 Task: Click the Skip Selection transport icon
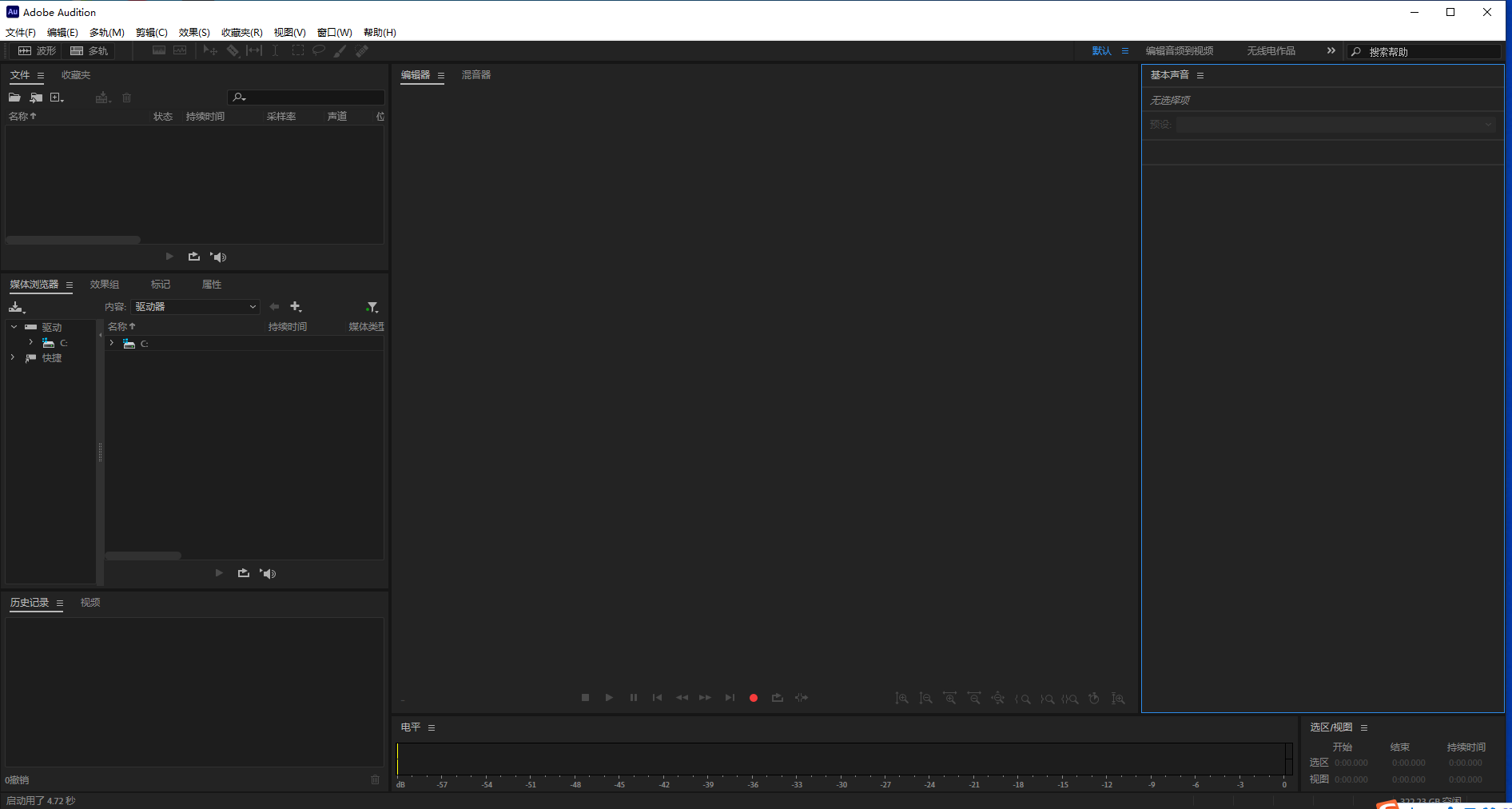point(801,698)
